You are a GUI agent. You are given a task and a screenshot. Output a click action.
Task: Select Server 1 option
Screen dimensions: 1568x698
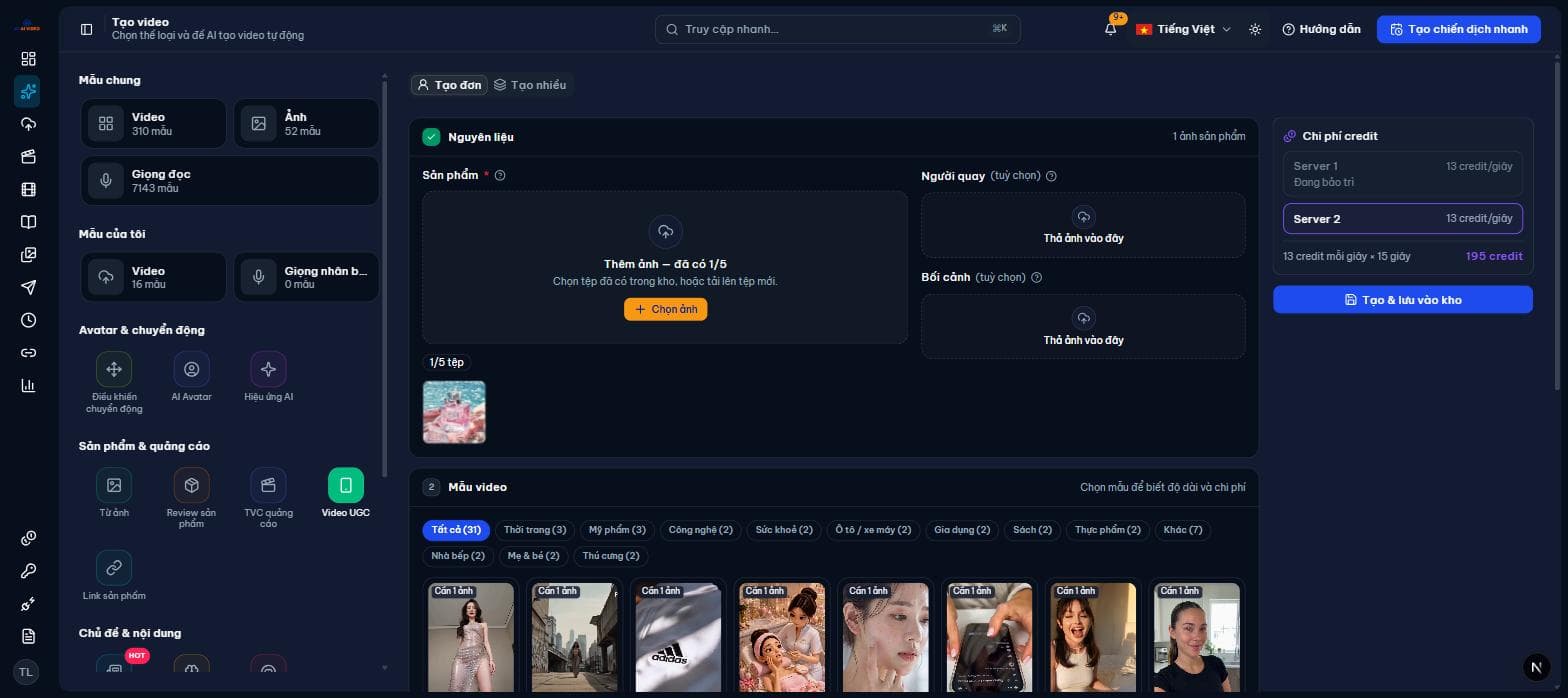pyautogui.click(x=1402, y=174)
